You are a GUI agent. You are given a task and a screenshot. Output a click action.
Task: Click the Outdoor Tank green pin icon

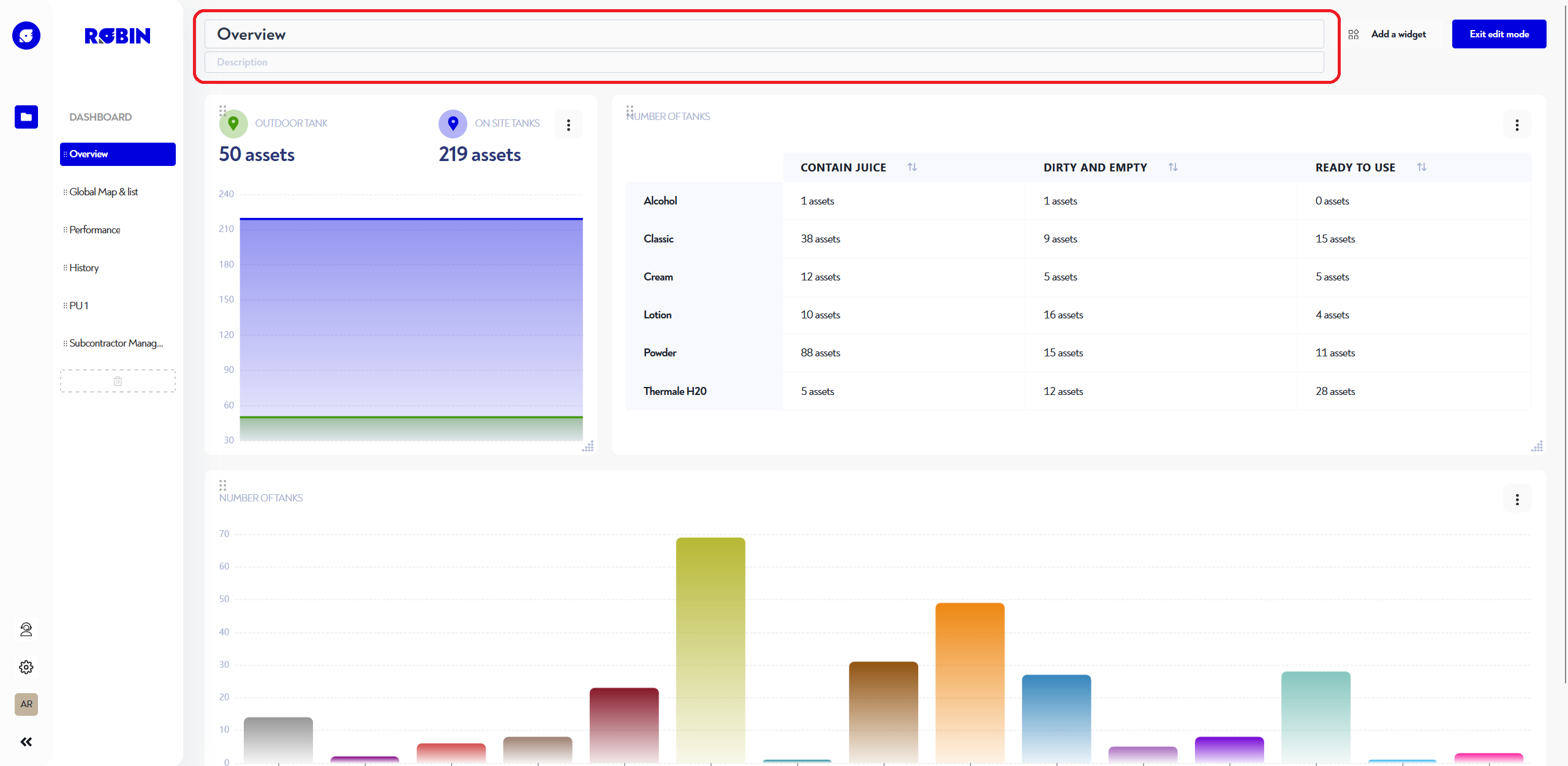233,124
